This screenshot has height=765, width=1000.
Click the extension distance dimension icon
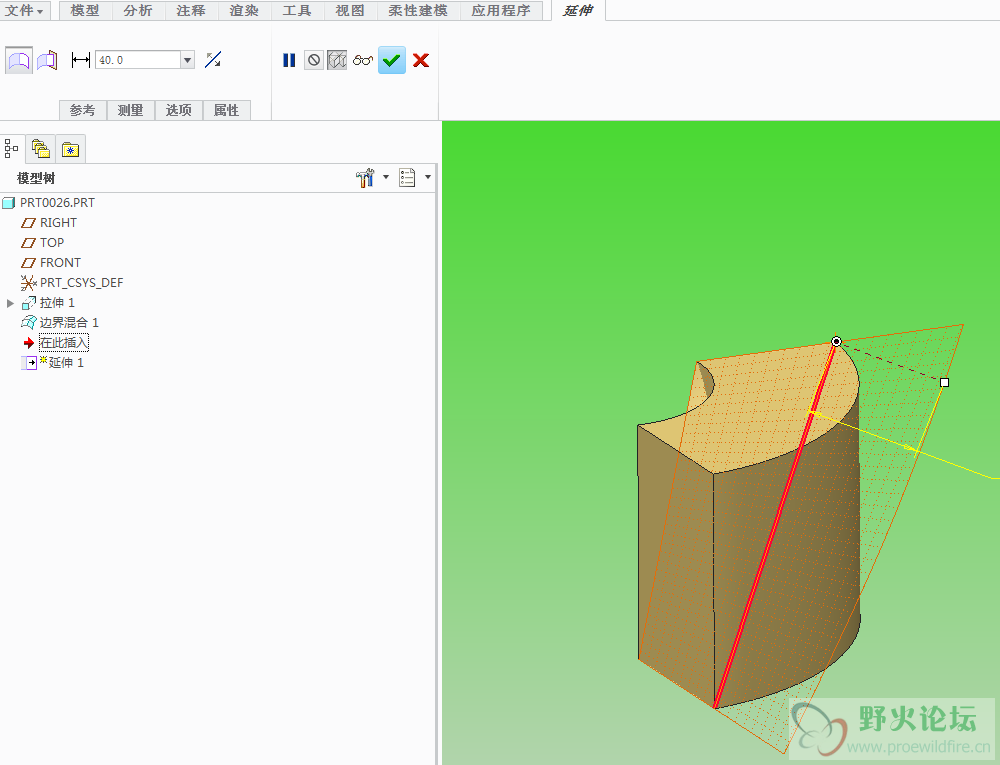tap(81, 60)
